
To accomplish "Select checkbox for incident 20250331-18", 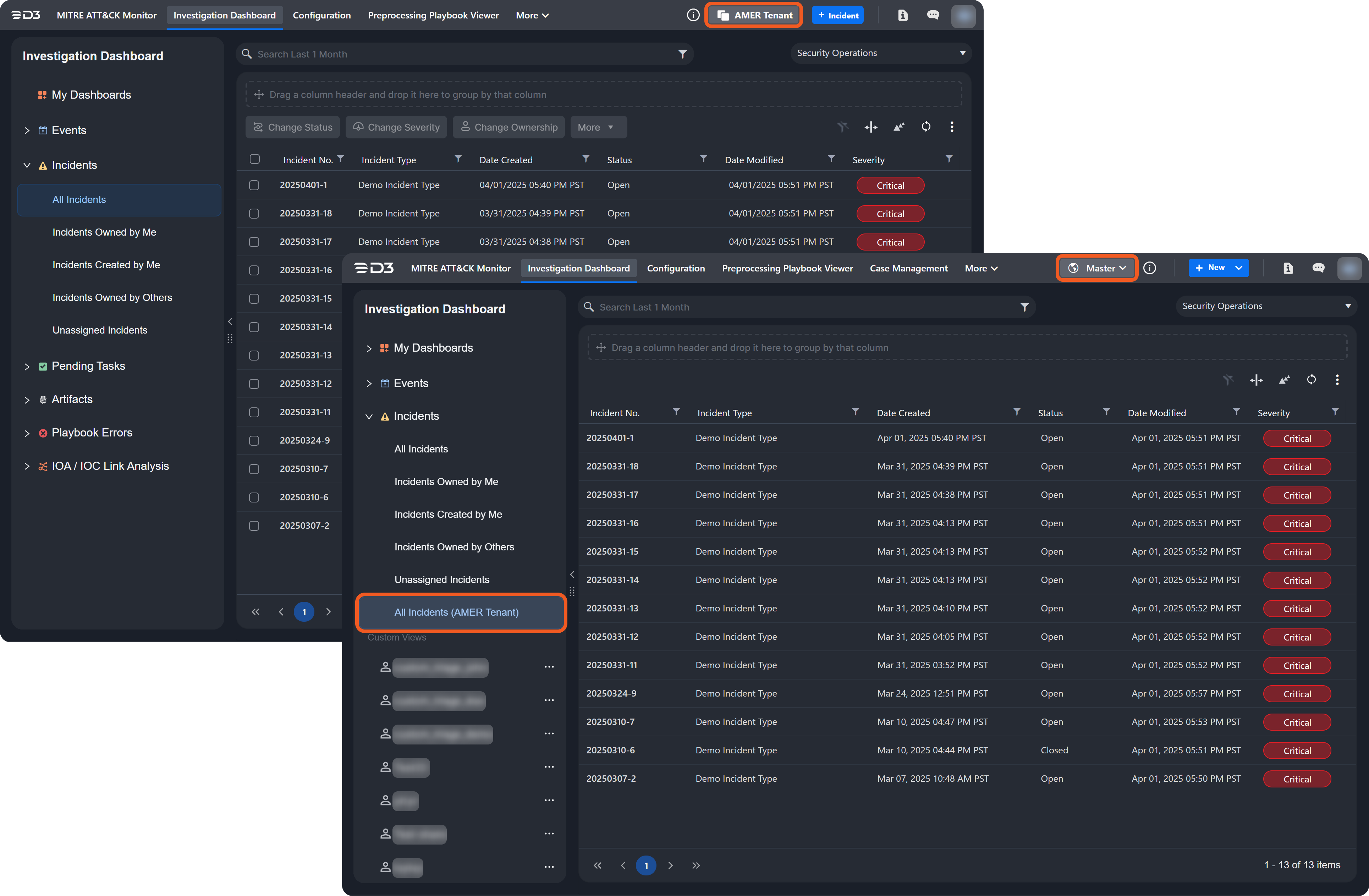I will click(254, 213).
